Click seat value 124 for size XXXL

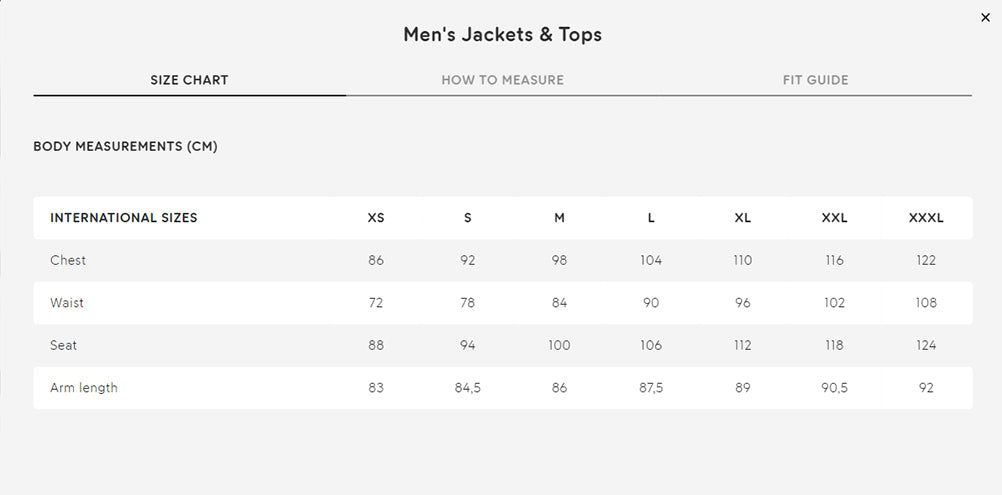(x=926, y=345)
